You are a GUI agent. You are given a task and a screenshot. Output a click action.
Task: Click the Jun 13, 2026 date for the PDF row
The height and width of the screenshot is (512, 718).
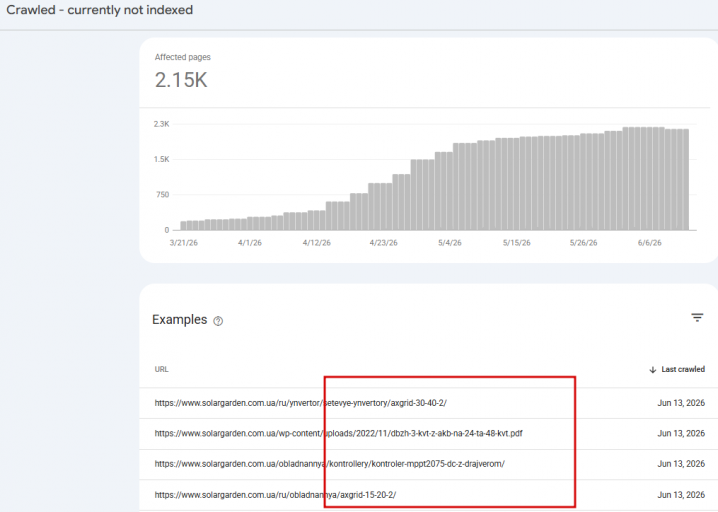click(681, 433)
